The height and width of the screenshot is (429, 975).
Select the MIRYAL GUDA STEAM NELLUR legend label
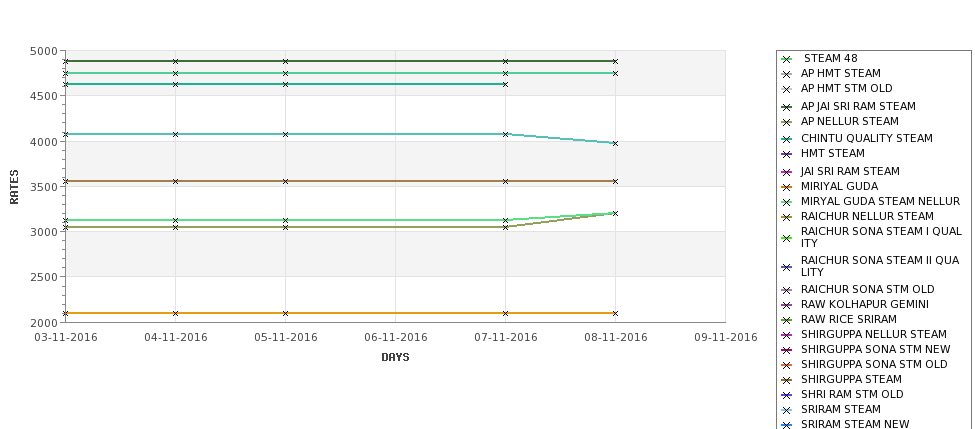pyautogui.click(x=880, y=201)
